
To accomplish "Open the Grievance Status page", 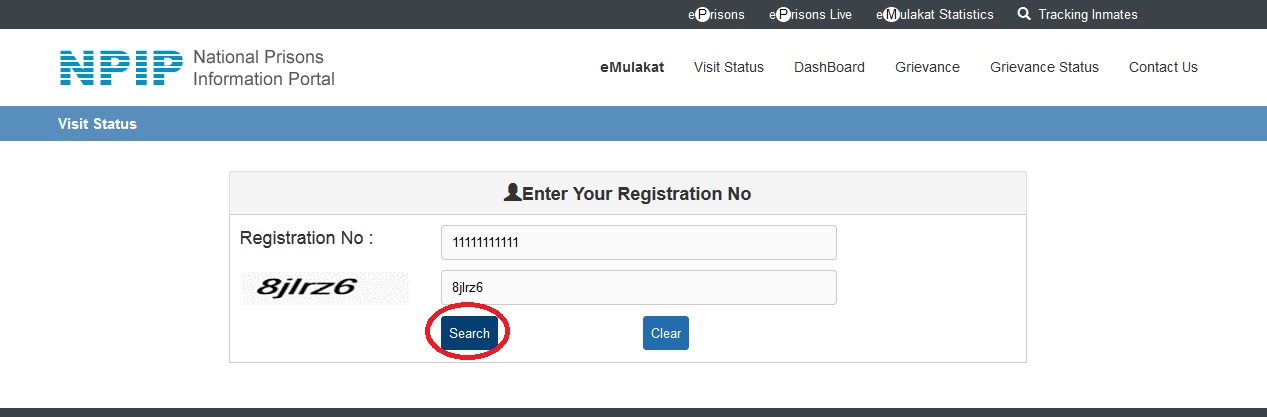I will (x=1044, y=67).
